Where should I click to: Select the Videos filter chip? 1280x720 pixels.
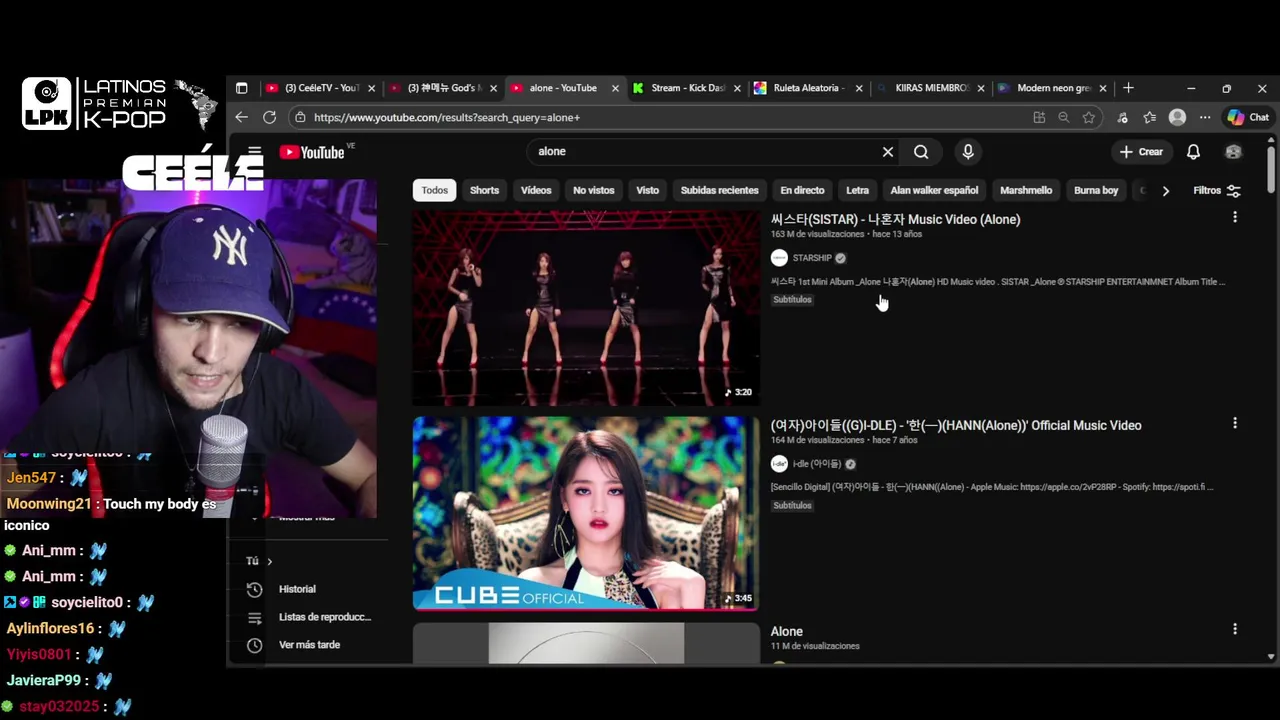click(536, 190)
